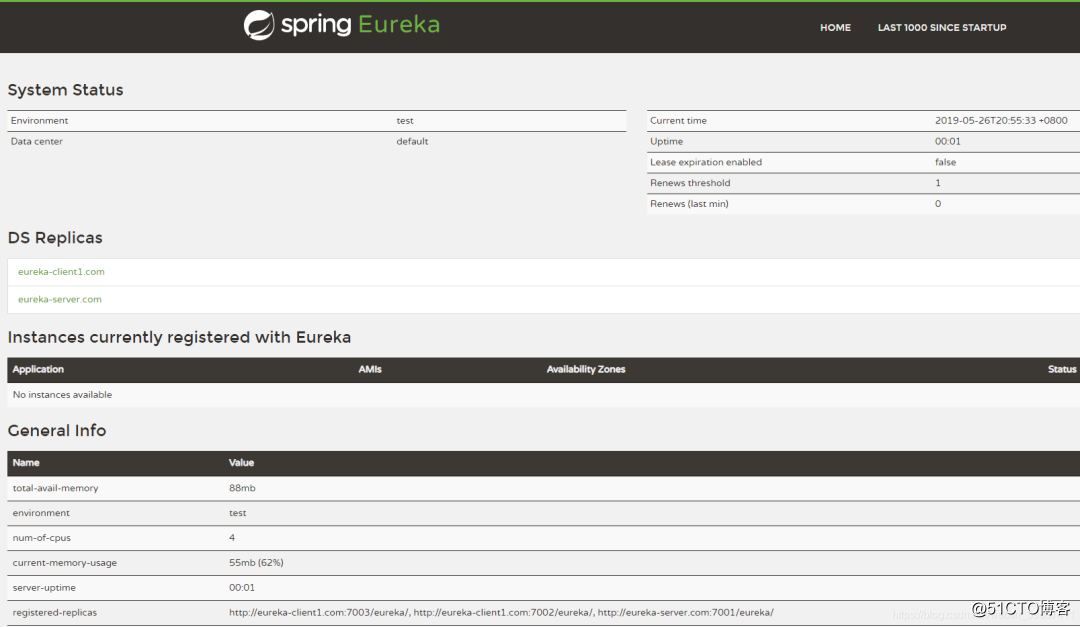This screenshot has width=1080, height=627.
Task: Select the System Status heading
Action: [65, 90]
